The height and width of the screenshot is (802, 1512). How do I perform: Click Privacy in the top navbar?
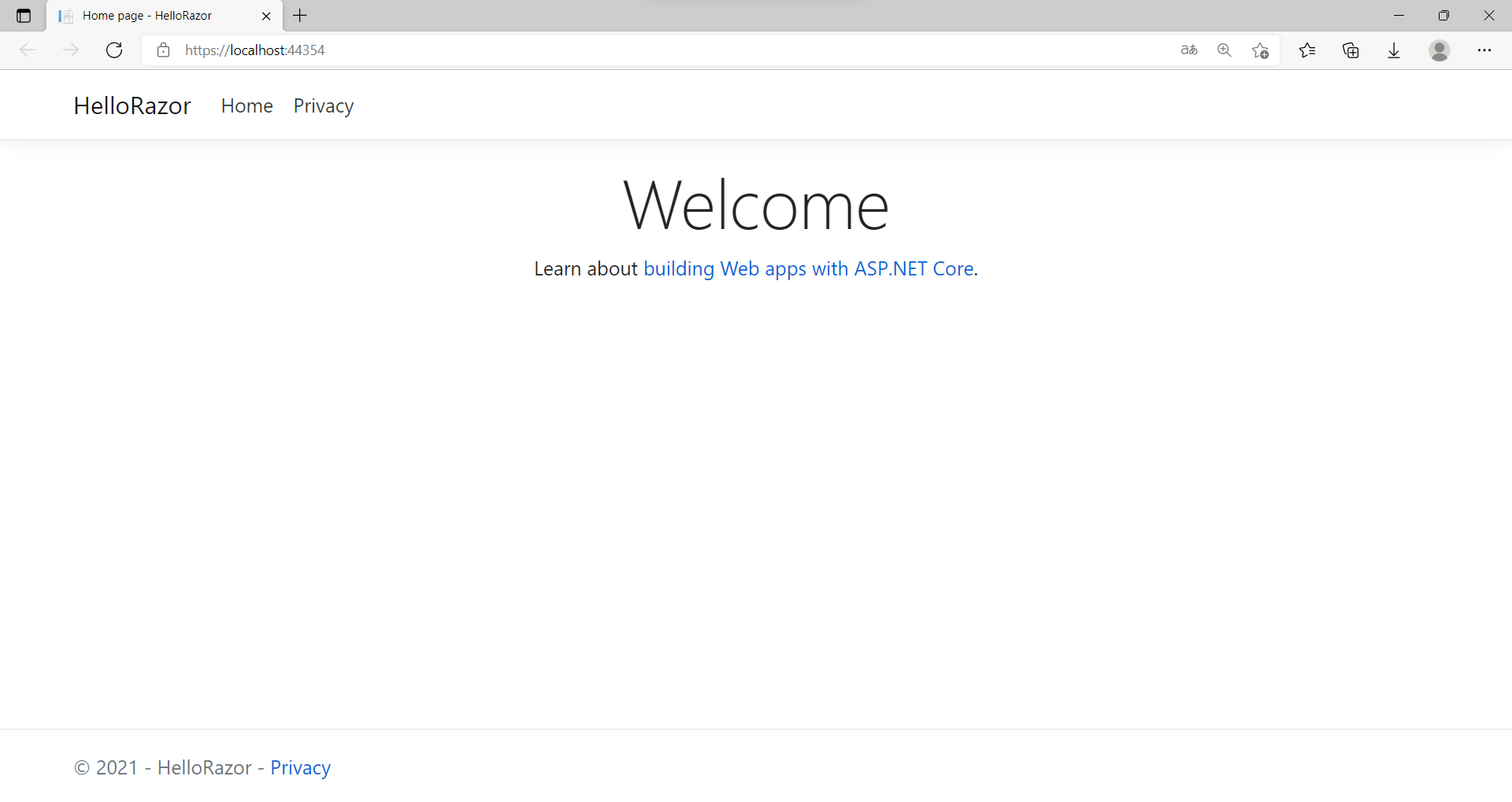(x=323, y=105)
